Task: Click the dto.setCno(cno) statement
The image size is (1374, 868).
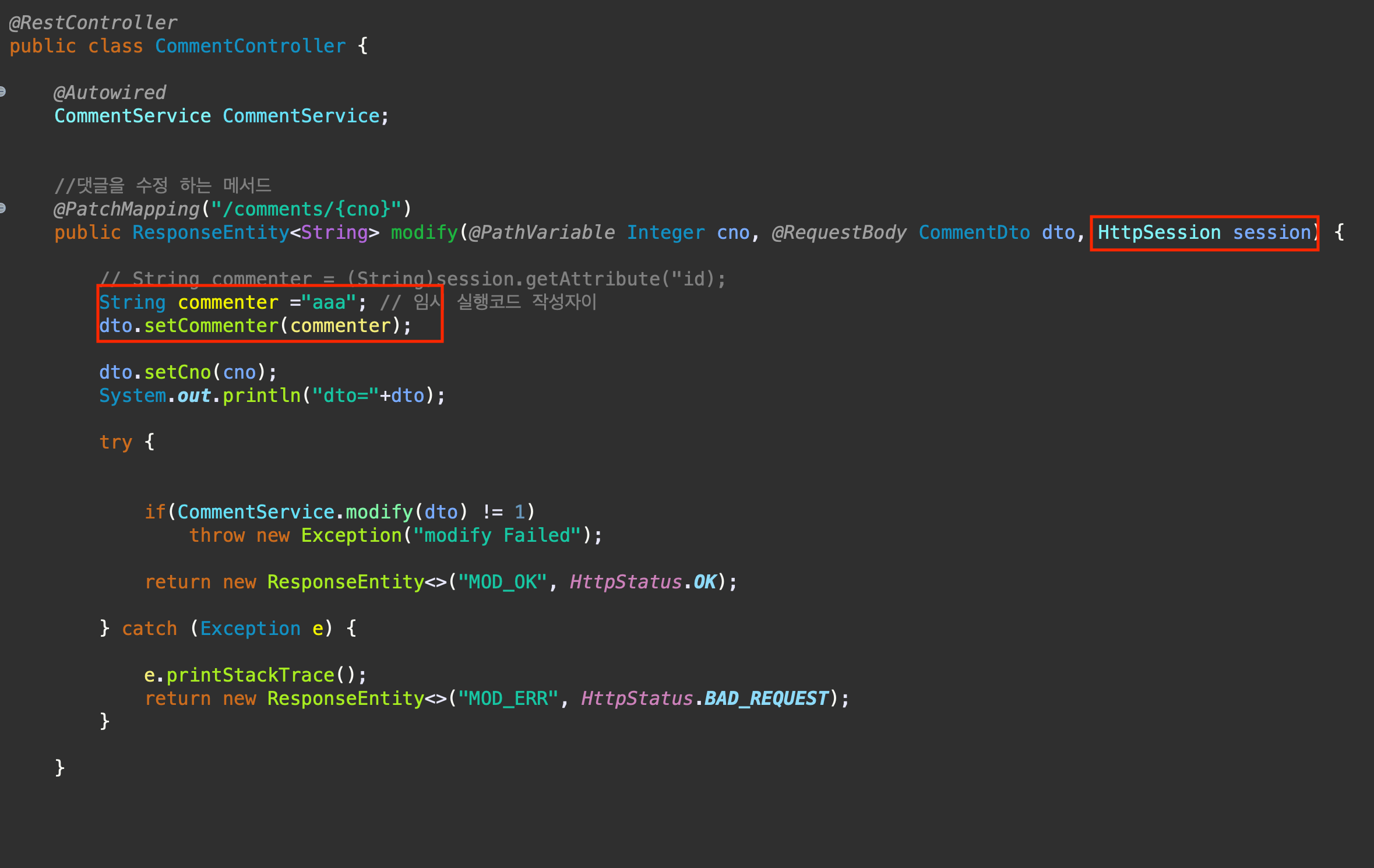Action: [x=188, y=372]
